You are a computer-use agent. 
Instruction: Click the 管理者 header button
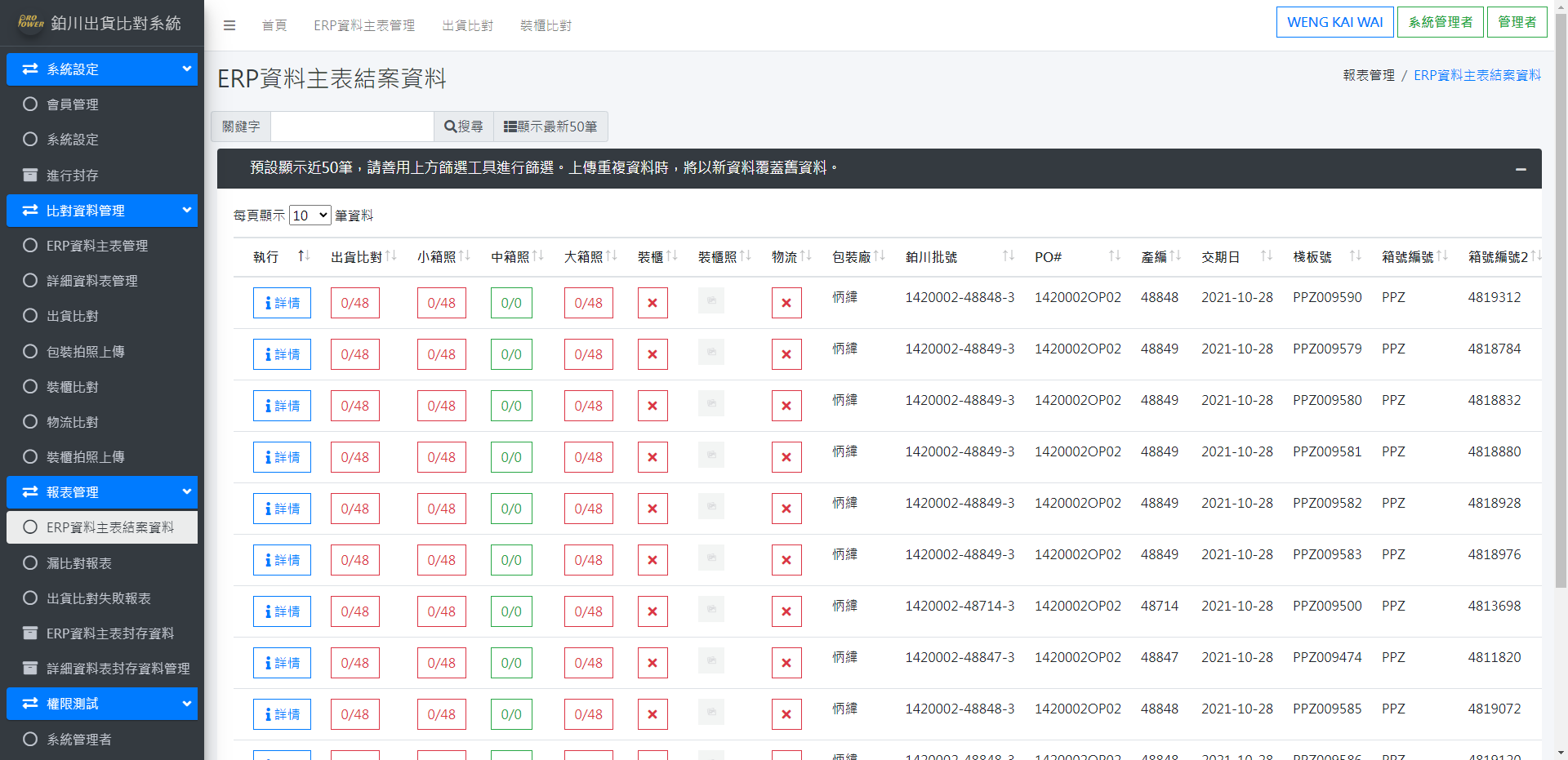pos(1517,22)
